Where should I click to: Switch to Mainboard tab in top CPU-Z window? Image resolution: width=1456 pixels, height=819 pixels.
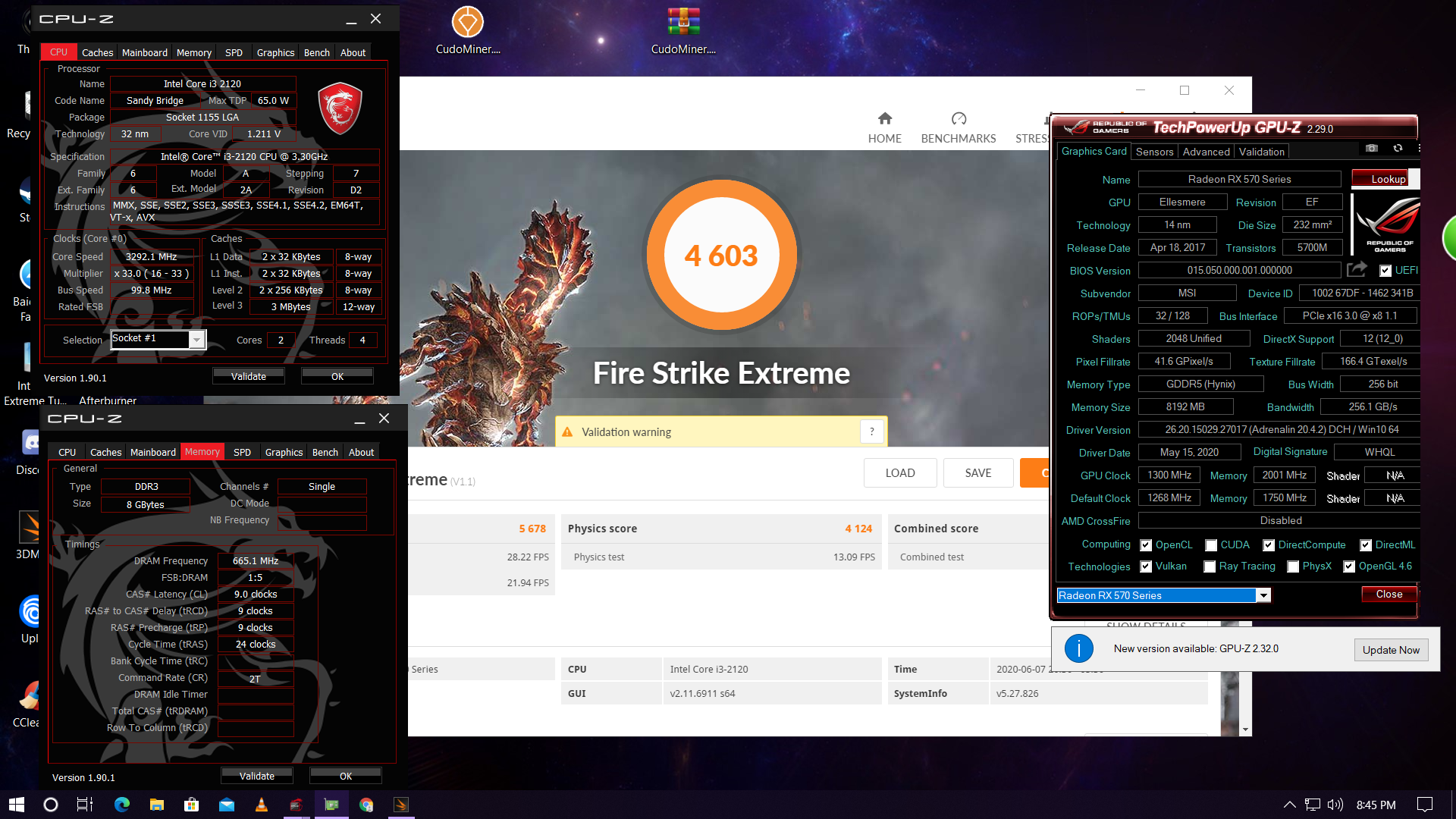(145, 52)
